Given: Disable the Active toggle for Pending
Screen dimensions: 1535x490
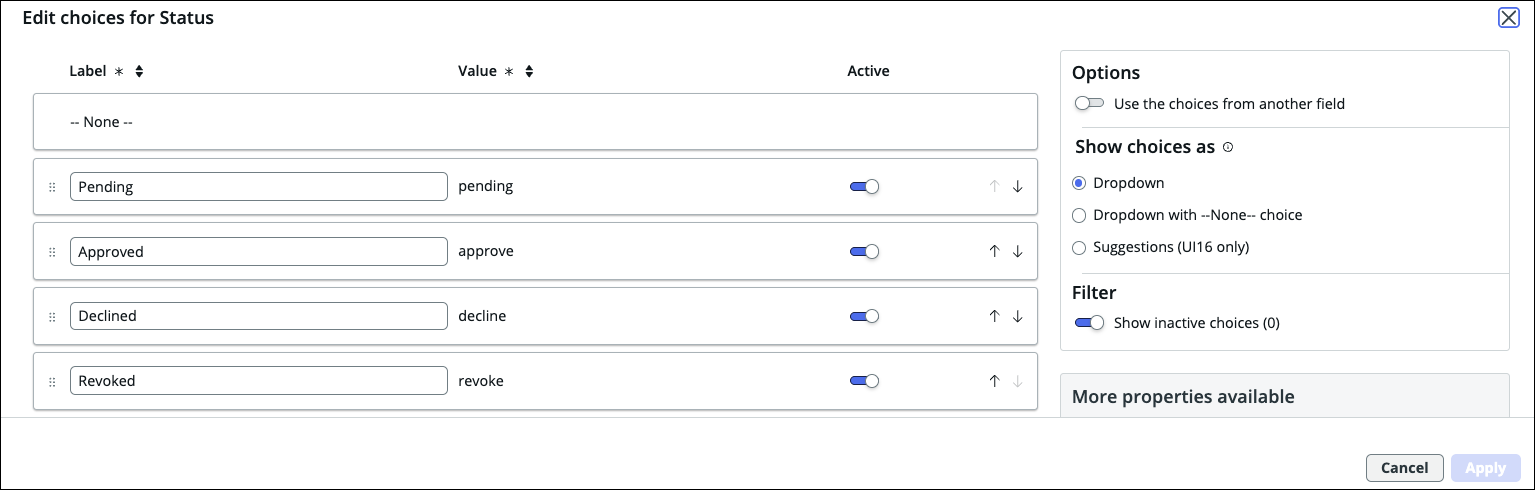Looking at the screenshot, I should coord(864,187).
